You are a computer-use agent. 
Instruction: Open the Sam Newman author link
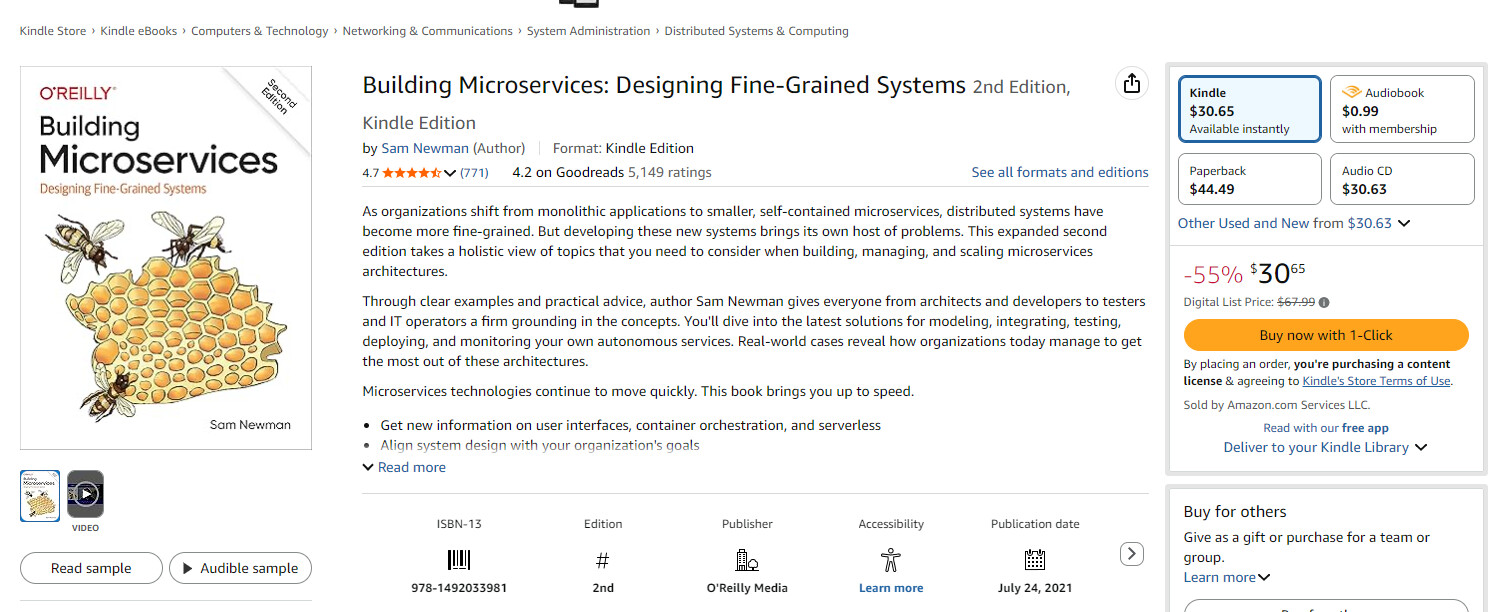pos(425,148)
